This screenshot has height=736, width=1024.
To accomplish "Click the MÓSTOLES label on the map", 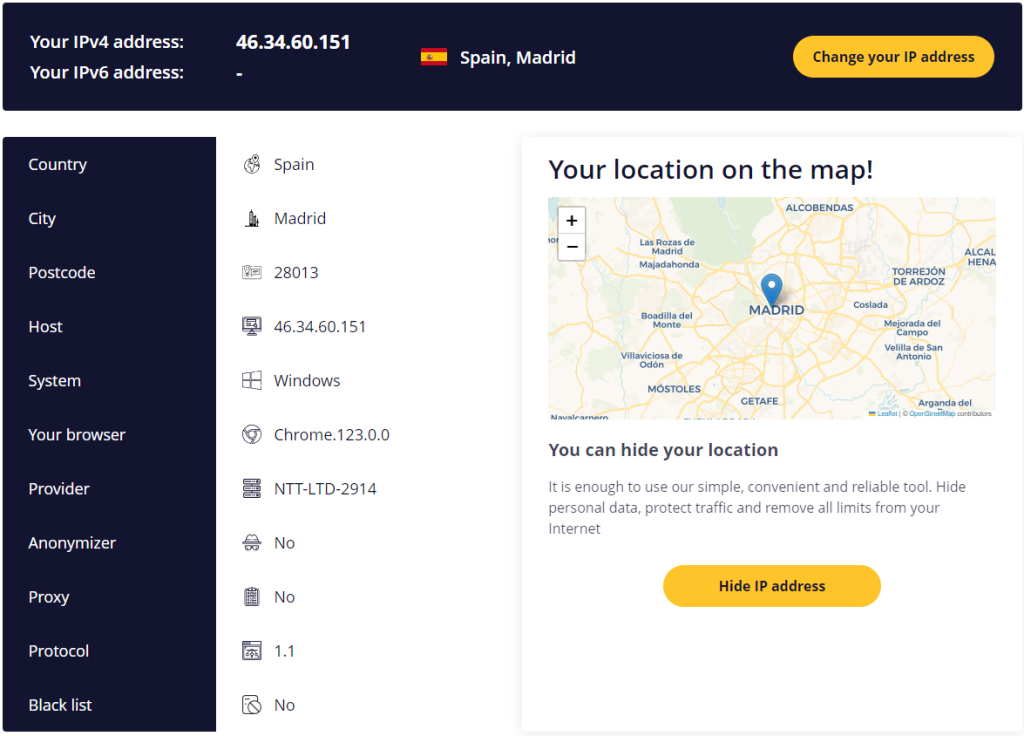I will coord(673,389).
